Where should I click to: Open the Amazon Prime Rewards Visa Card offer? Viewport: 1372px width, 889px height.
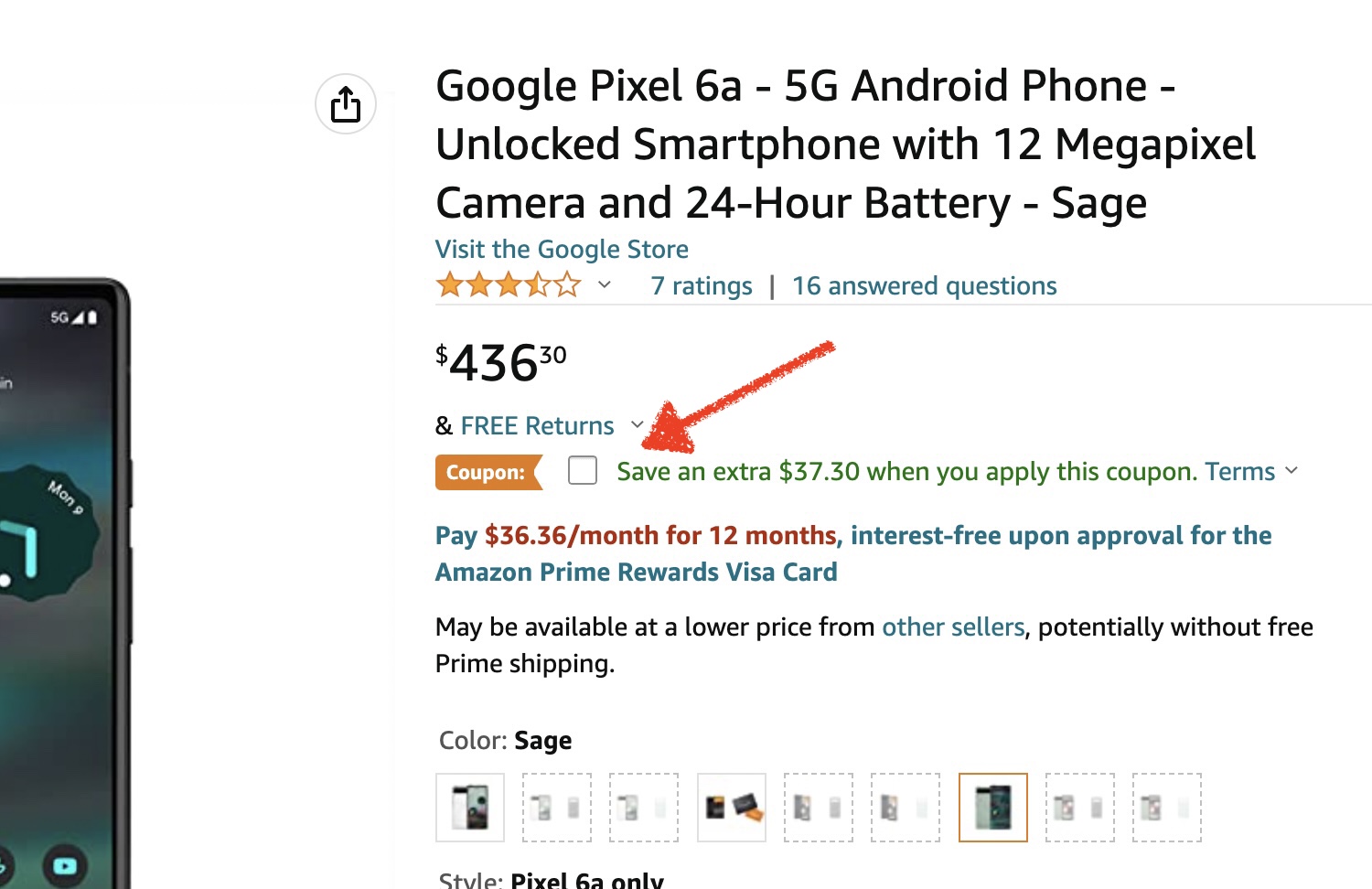(636, 572)
